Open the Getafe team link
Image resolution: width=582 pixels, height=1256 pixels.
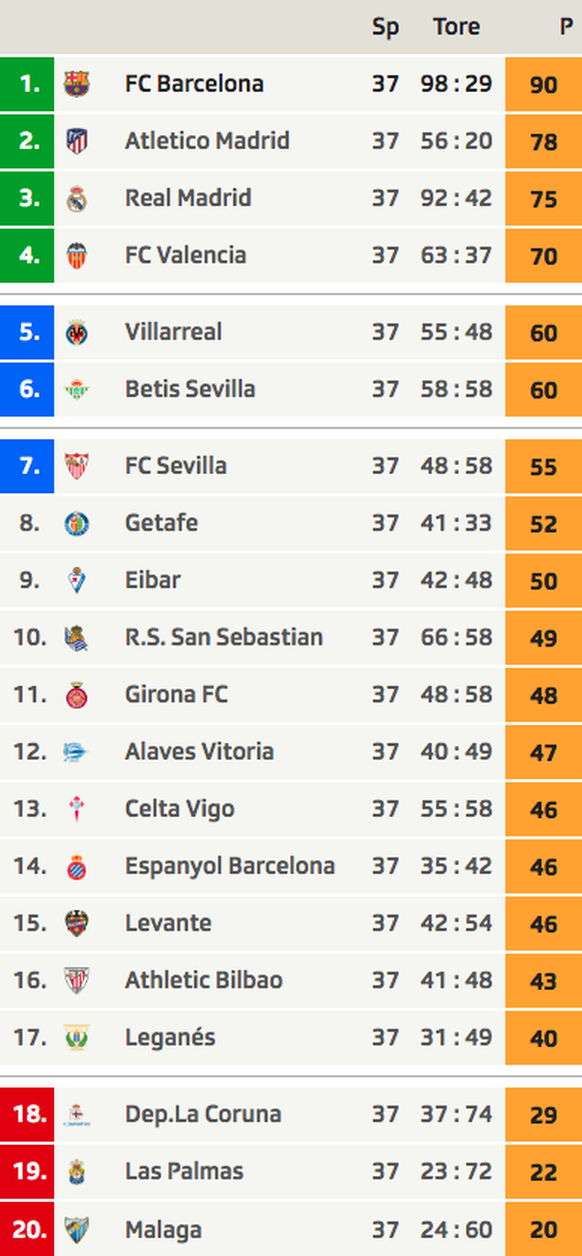pos(161,523)
